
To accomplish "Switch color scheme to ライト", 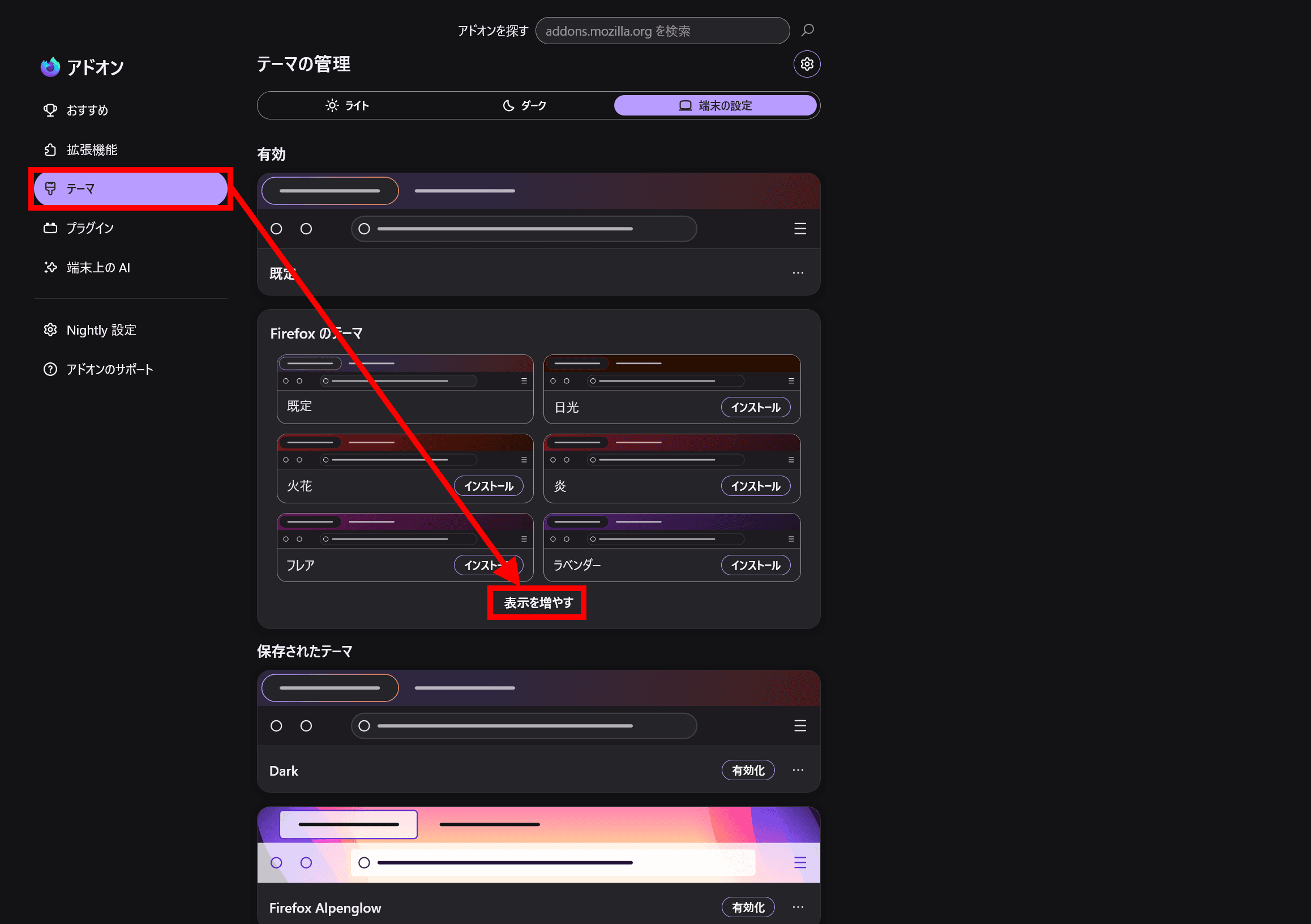I will 347,106.
